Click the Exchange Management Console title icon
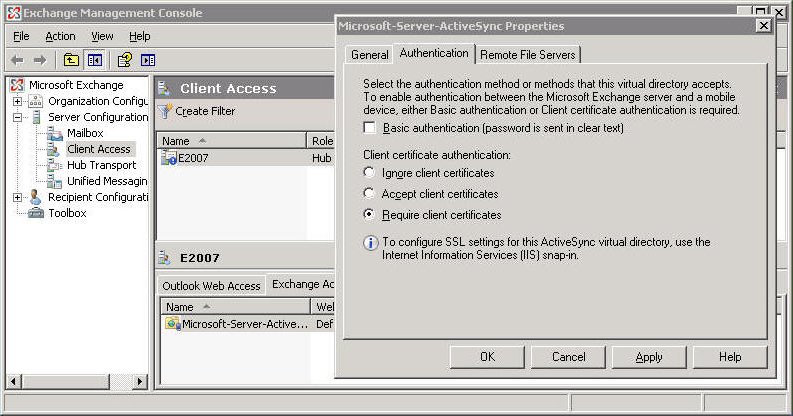793x416 pixels. (x=14, y=13)
